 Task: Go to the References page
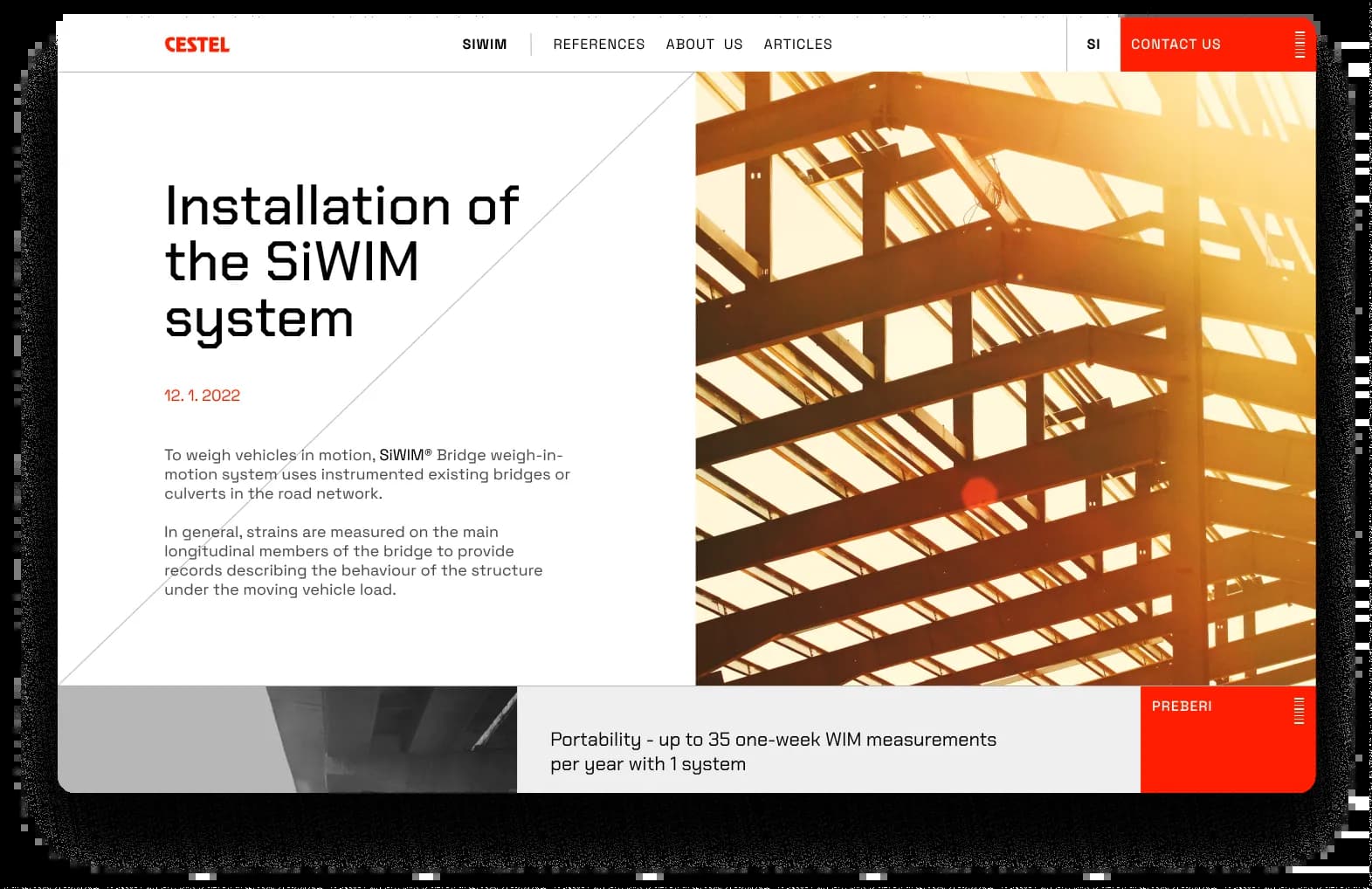click(598, 45)
